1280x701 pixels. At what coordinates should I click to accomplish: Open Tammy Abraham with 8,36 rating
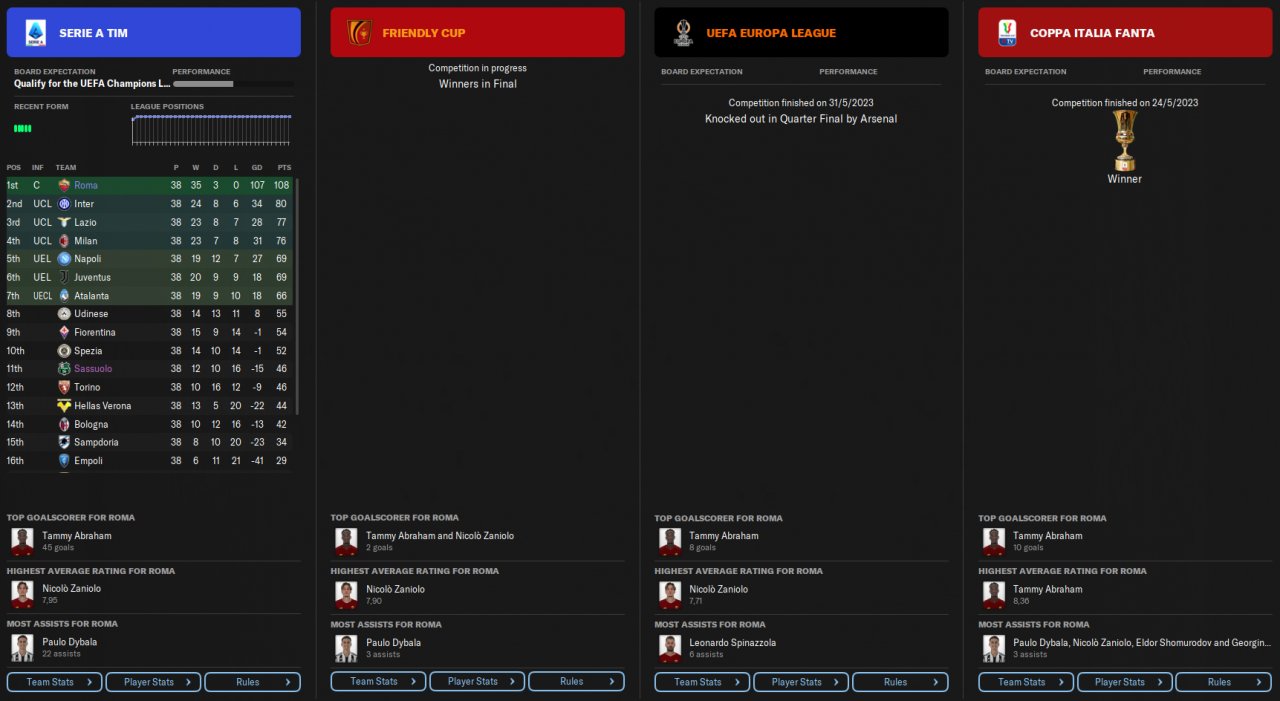pyautogui.click(x=1048, y=589)
